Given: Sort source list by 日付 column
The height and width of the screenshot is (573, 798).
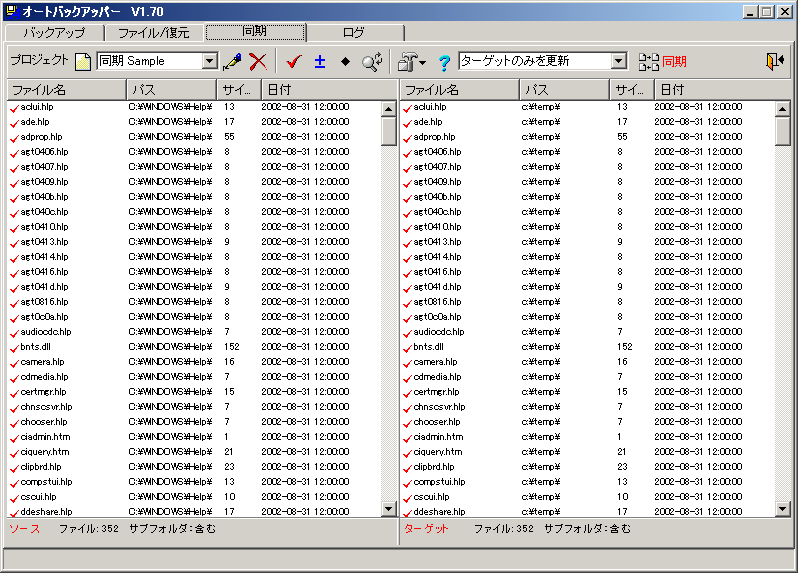Looking at the screenshot, I should tap(329, 90).
